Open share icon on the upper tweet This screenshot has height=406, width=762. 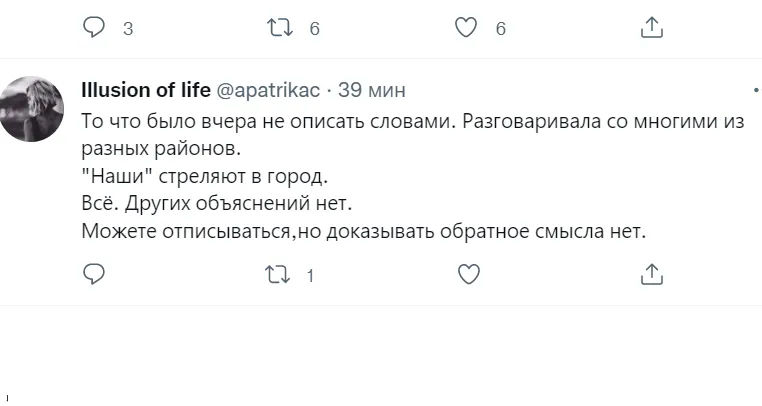click(651, 28)
